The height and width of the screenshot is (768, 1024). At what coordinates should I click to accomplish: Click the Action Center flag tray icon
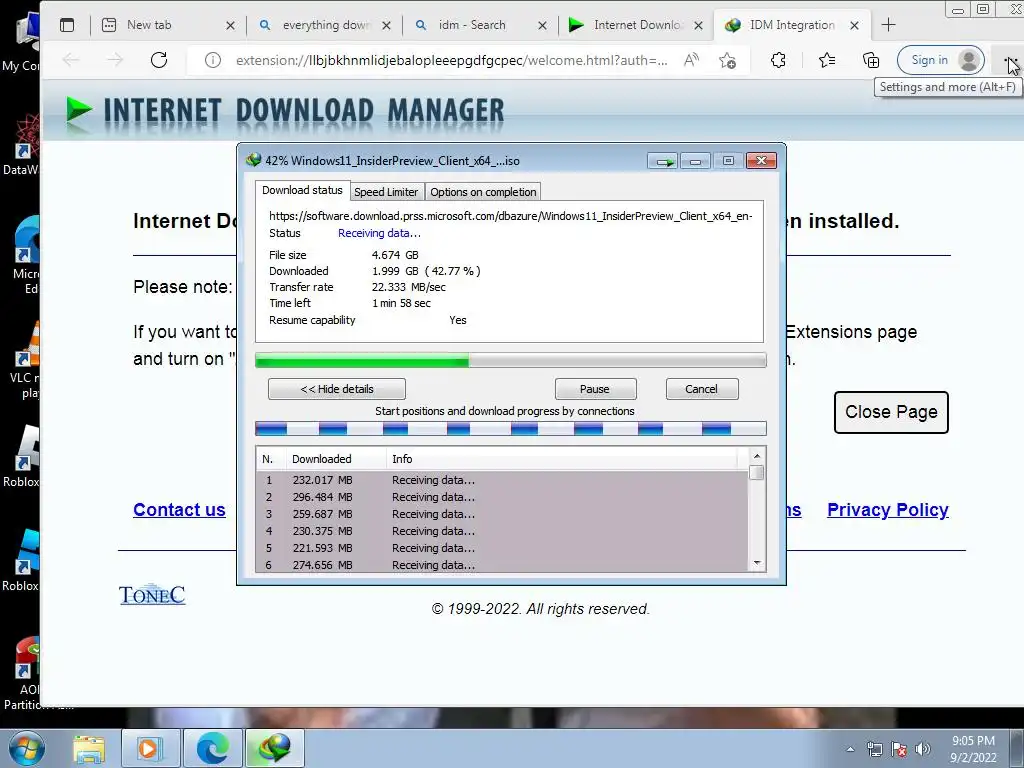(899, 749)
